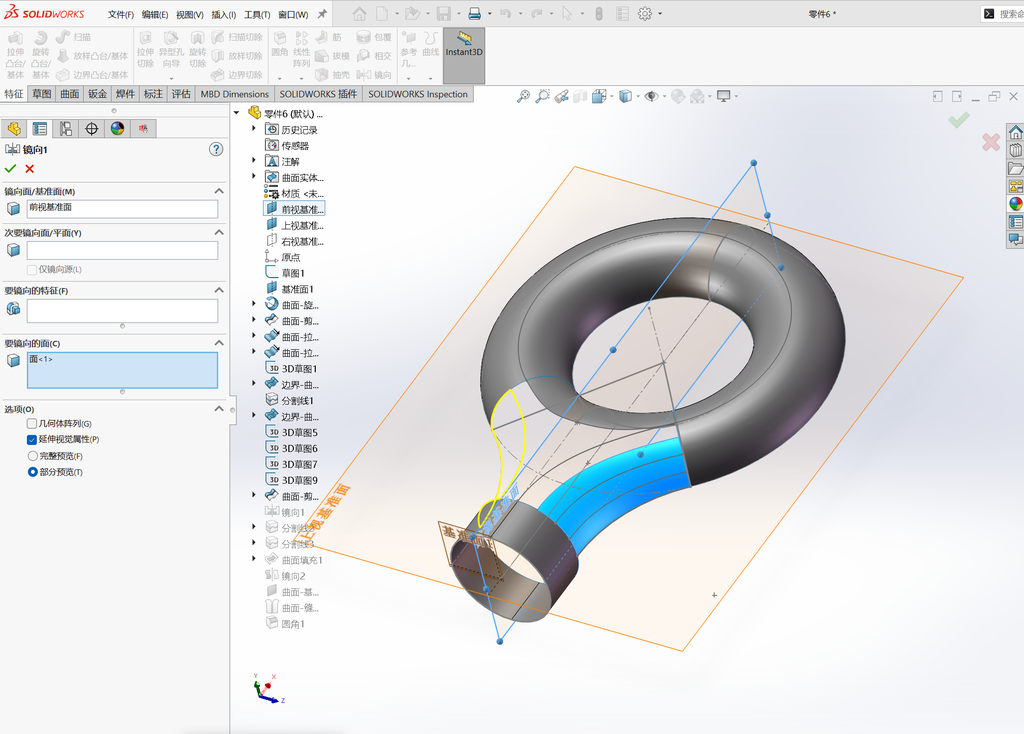This screenshot has width=1024, height=734.
Task: Click the Zoom to Area icon
Action: pos(542,97)
